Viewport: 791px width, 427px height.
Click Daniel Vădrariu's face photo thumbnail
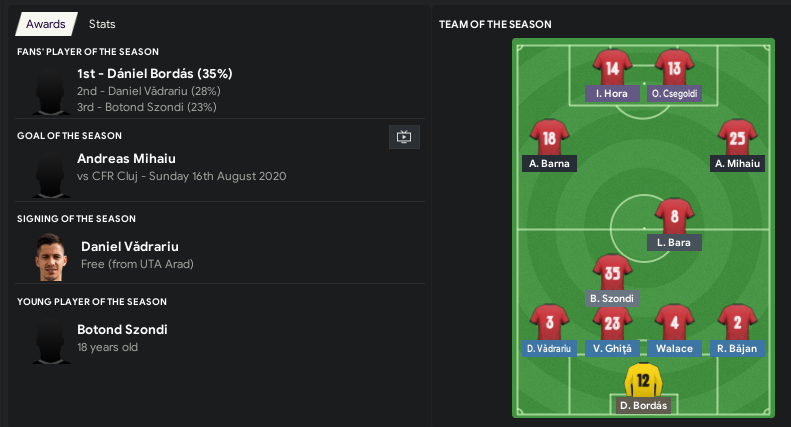coord(51,257)
